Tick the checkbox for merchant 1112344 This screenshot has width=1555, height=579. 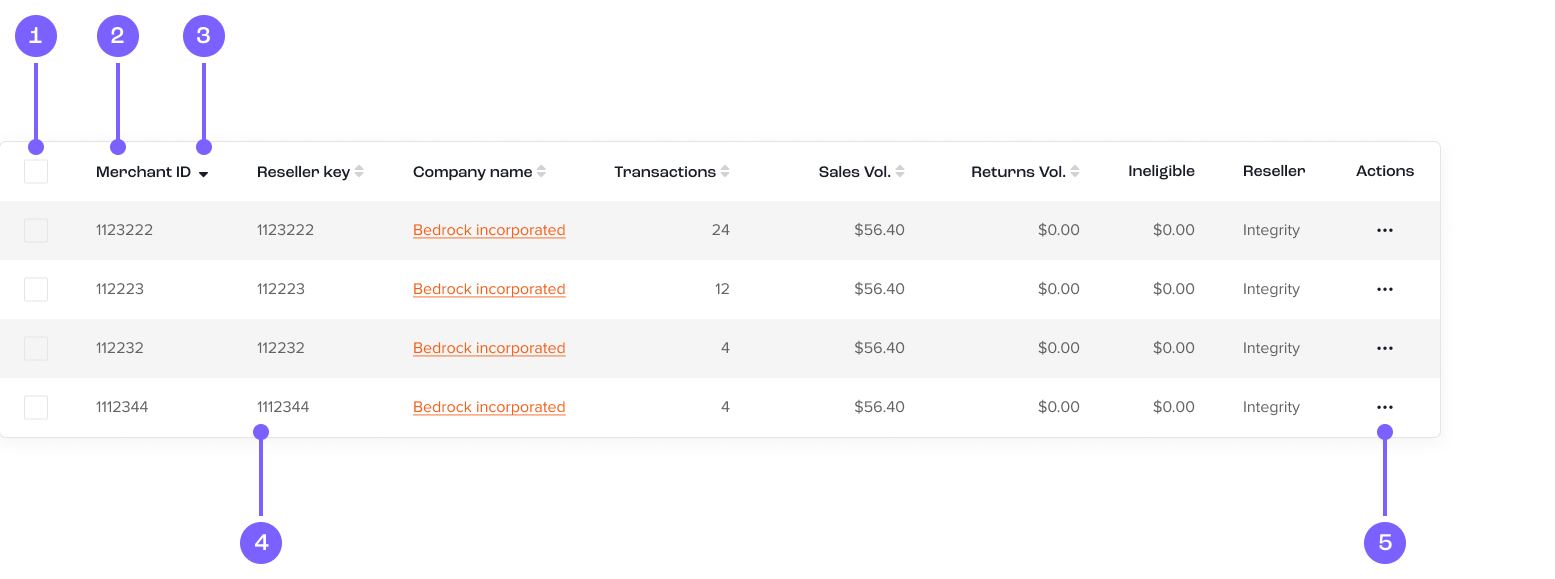tap(36, 407)
